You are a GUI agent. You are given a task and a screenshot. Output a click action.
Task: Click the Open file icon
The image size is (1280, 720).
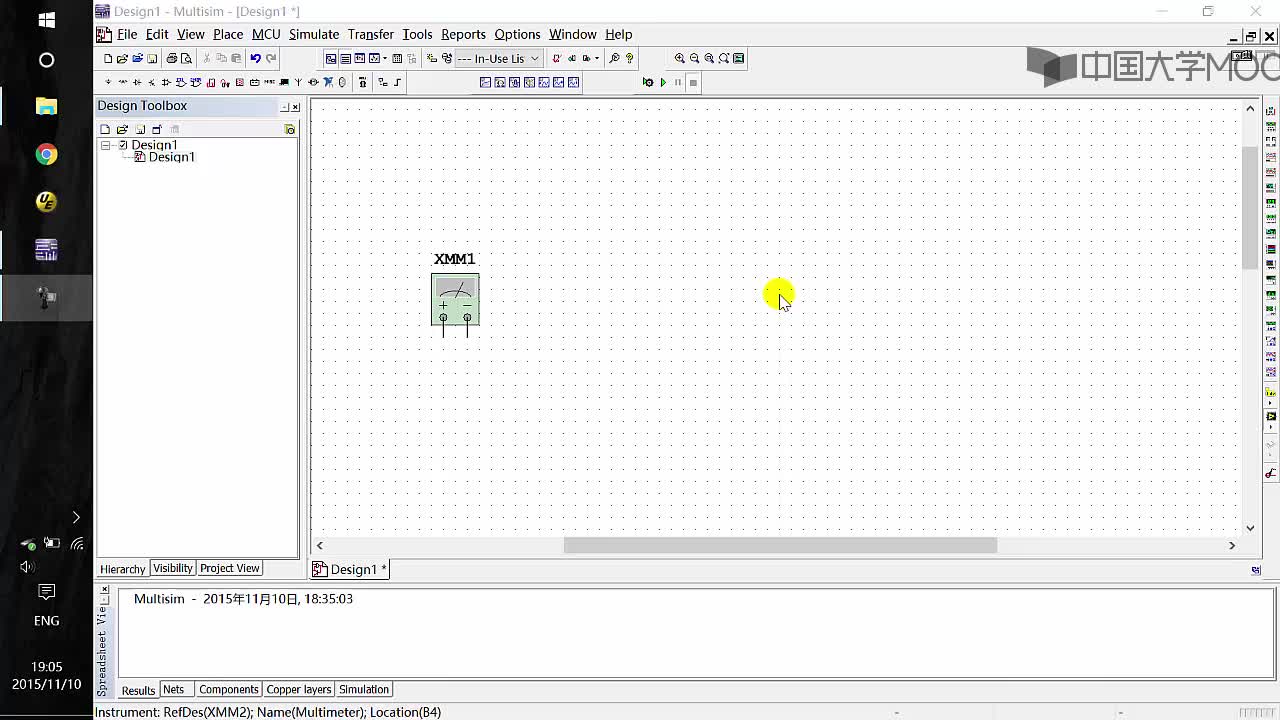[122, 58]
